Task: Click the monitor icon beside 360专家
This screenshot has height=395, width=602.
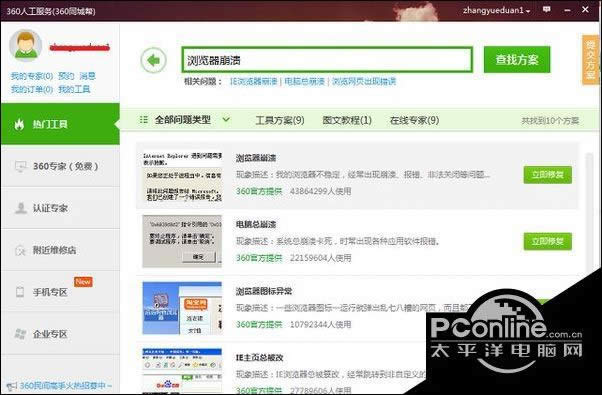Action: click(x=20, y=166)
